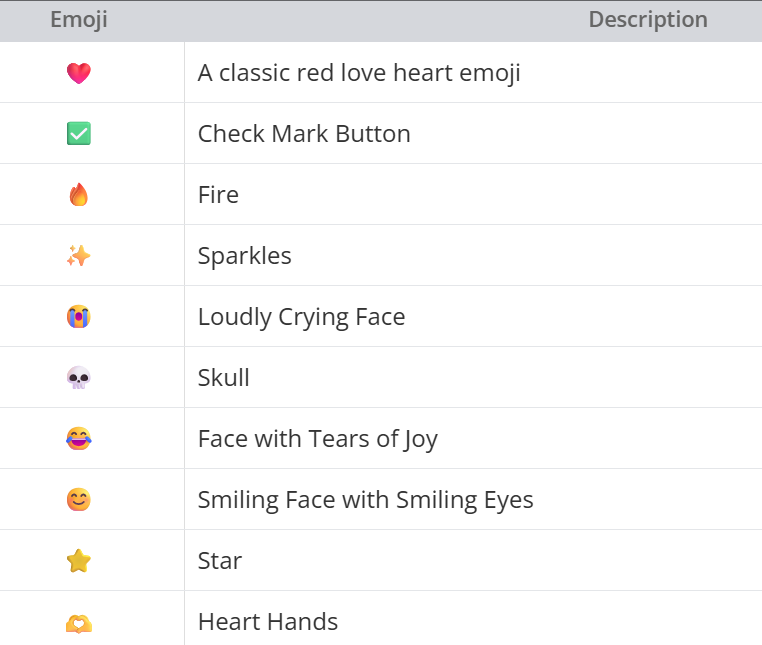The width and height of the screenshot is (762, 645).
Task: Pick the heart hands emoji
Action: (79, 624)
